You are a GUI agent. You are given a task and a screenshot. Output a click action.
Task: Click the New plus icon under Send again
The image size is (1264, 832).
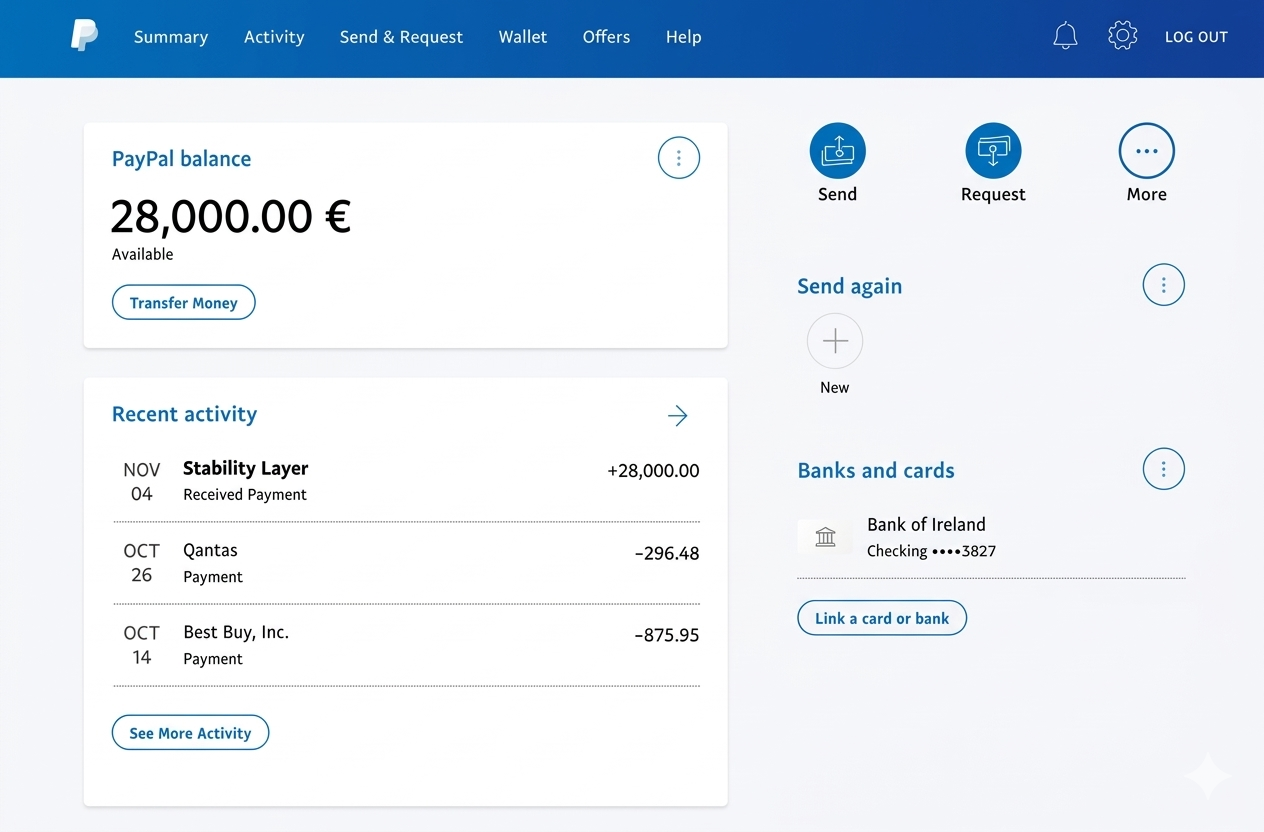(x=835, y=342)
